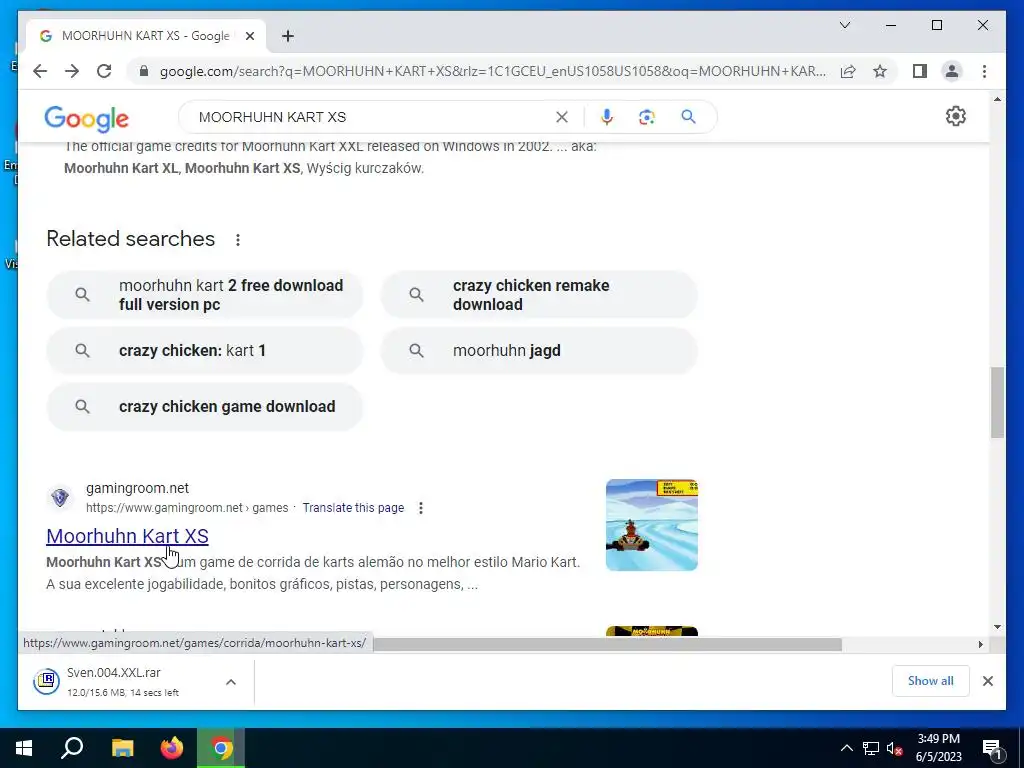Screen dimensions: 1024x768
Task: Clear the search box text
Action: click(561, 117)
